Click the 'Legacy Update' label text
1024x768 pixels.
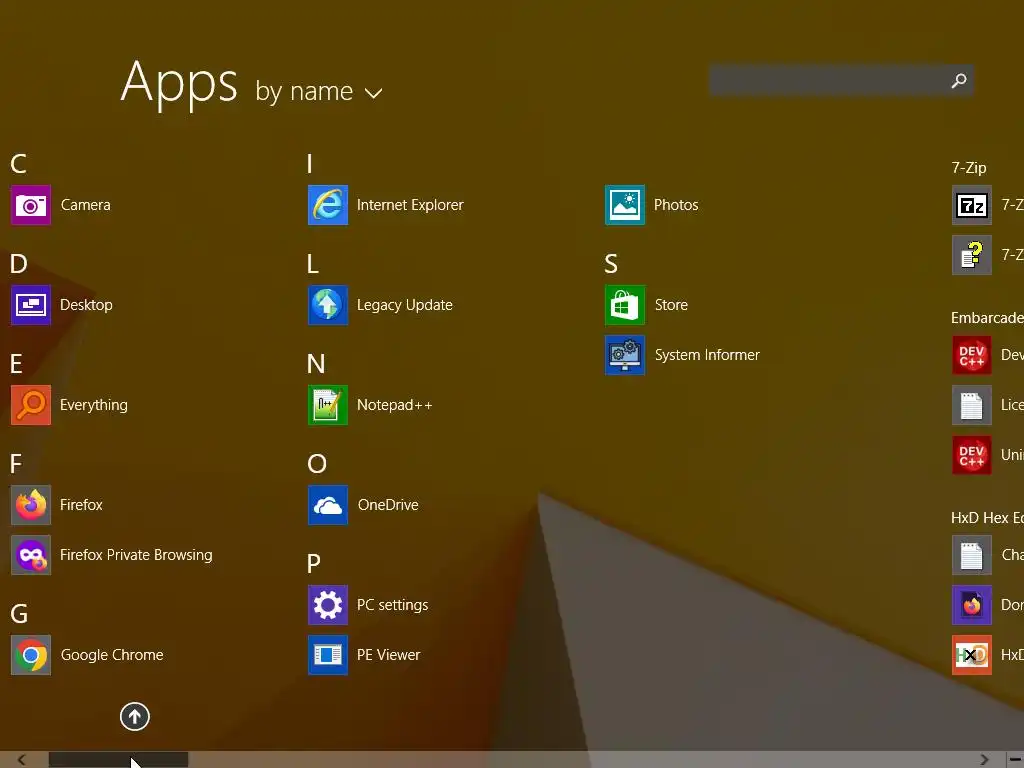pyautogui.click(x=405, y=305)
